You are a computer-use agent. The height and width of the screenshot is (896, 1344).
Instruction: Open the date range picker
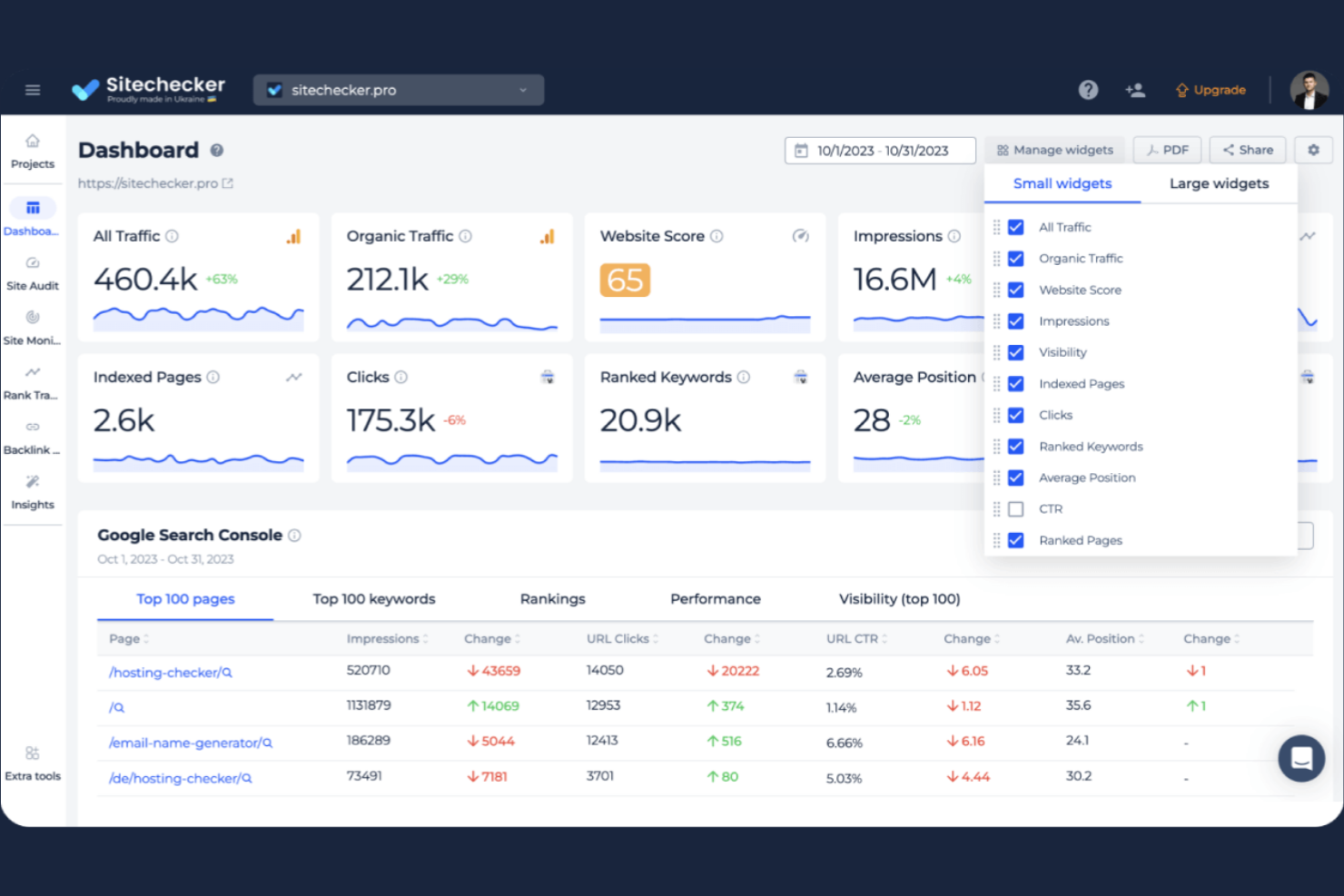[879, 150]
